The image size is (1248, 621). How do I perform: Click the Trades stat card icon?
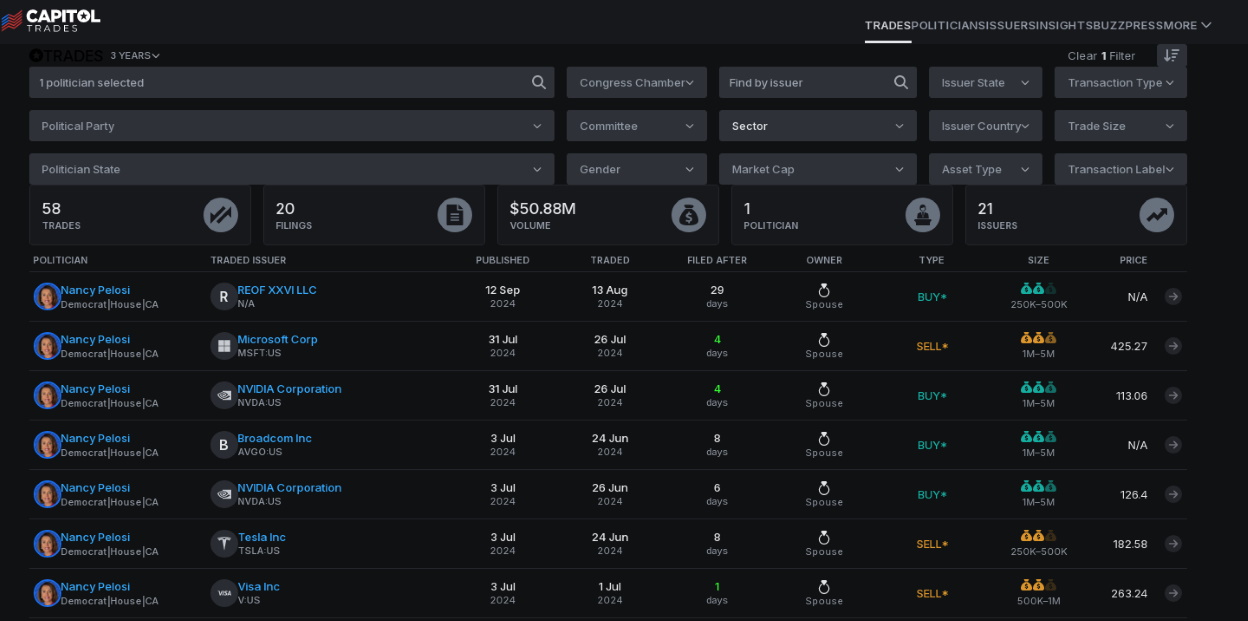220,215
